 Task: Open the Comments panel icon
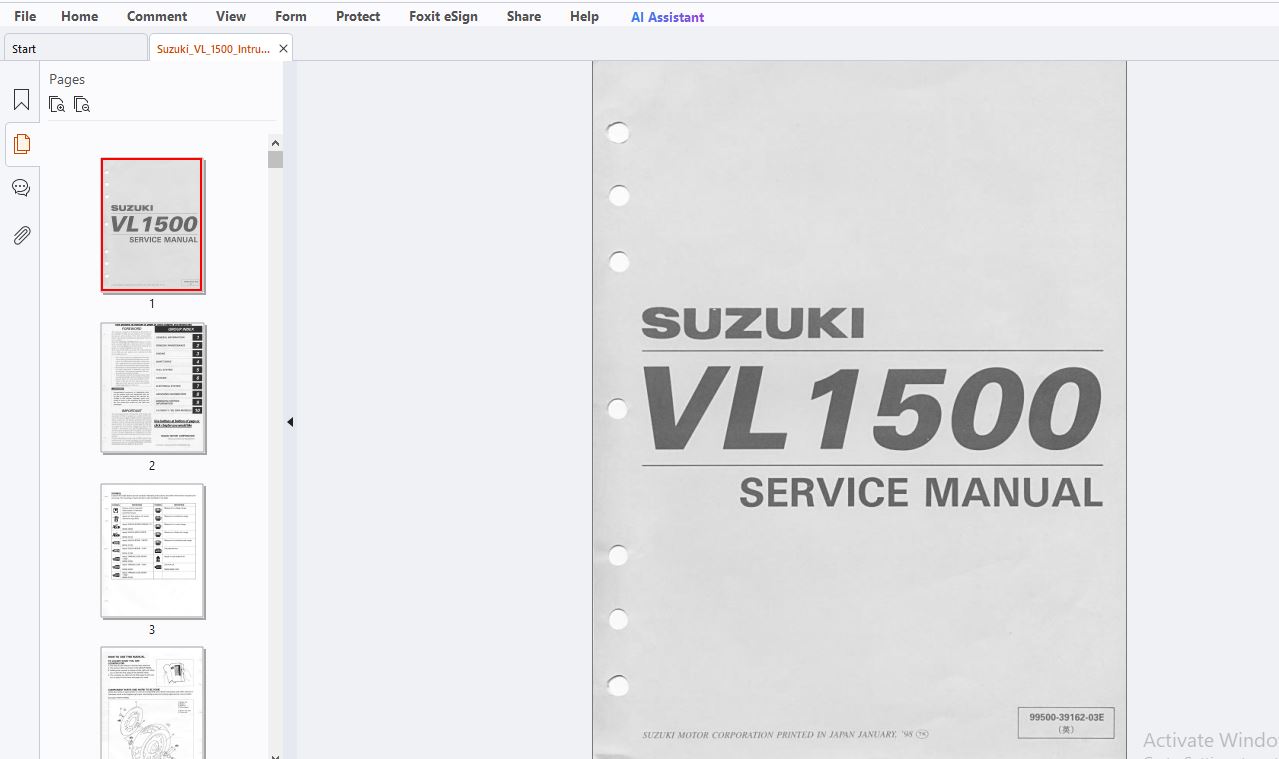coord(21,188)
